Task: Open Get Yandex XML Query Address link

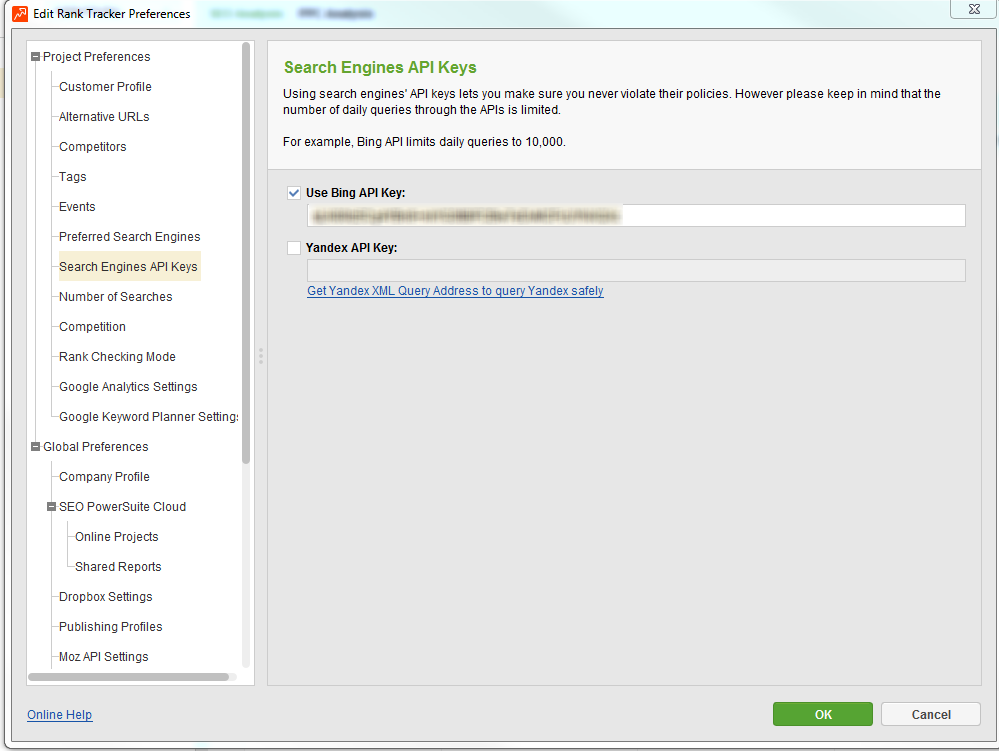Action: [455, 290]
